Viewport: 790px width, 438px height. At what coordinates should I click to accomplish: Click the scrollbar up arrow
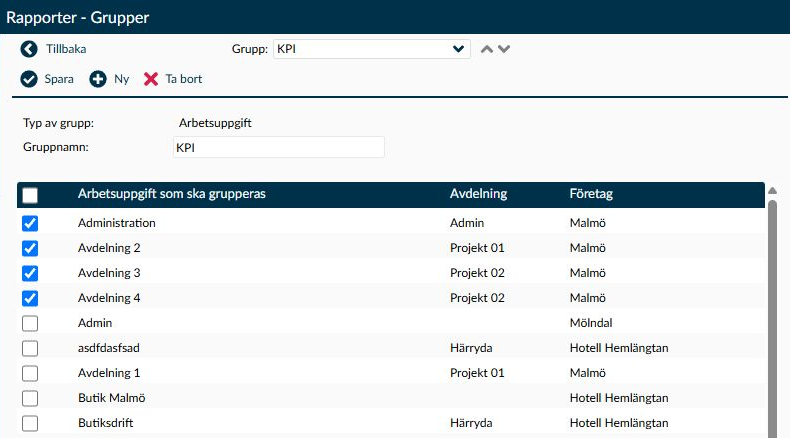pos(772,191)
